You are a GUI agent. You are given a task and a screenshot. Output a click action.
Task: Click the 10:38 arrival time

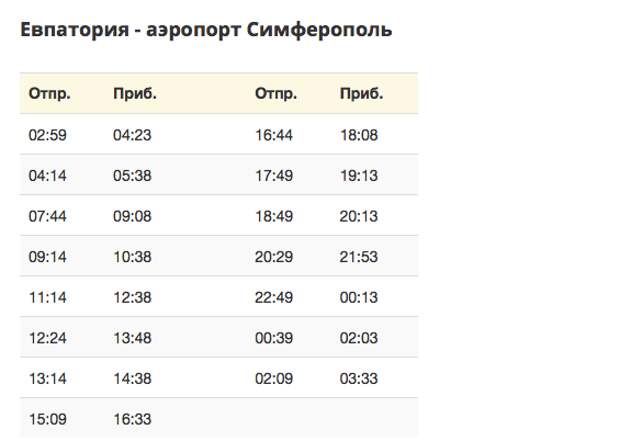click(x=132, y=256)
